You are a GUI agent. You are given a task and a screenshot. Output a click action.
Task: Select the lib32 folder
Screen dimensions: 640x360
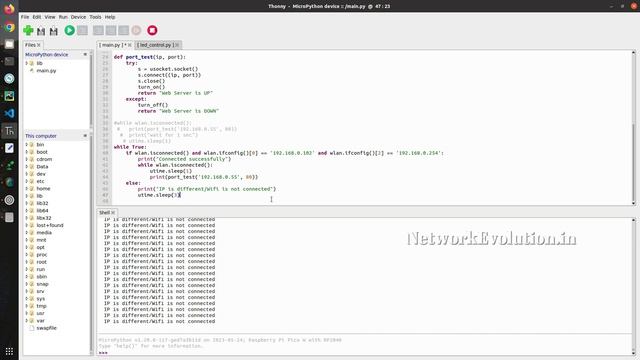[42, 203]
